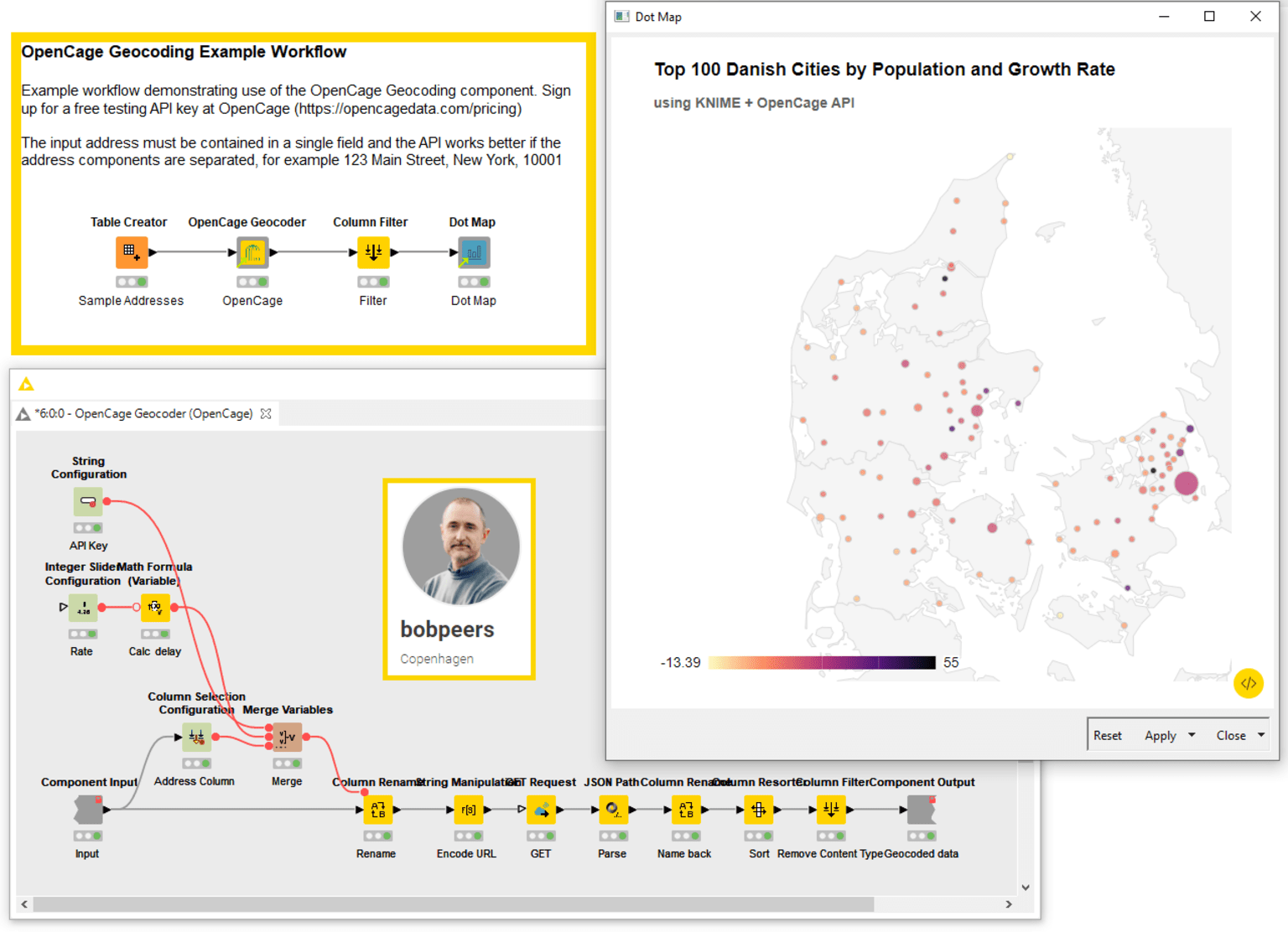
Task: Select the GET Request node
Action: click(x=541, y=810)
